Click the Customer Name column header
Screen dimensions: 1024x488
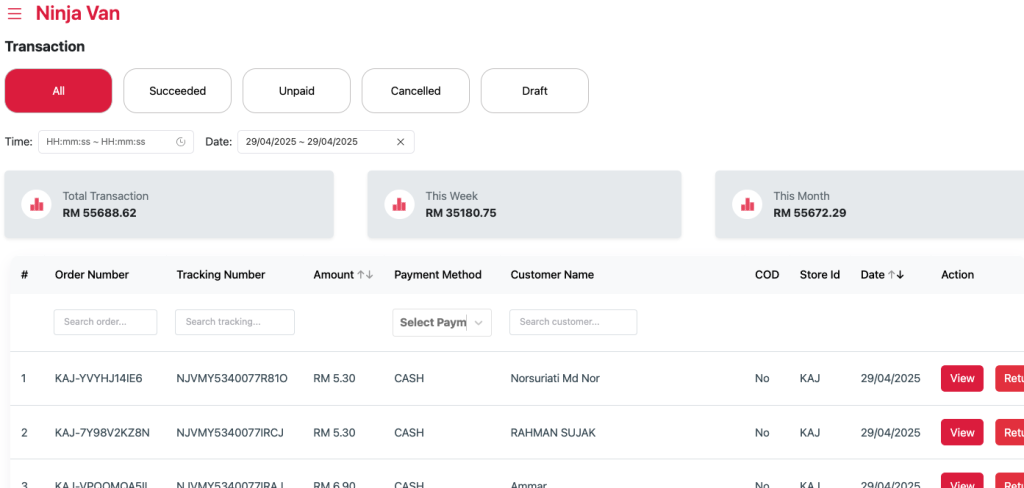tap(552, 275)
